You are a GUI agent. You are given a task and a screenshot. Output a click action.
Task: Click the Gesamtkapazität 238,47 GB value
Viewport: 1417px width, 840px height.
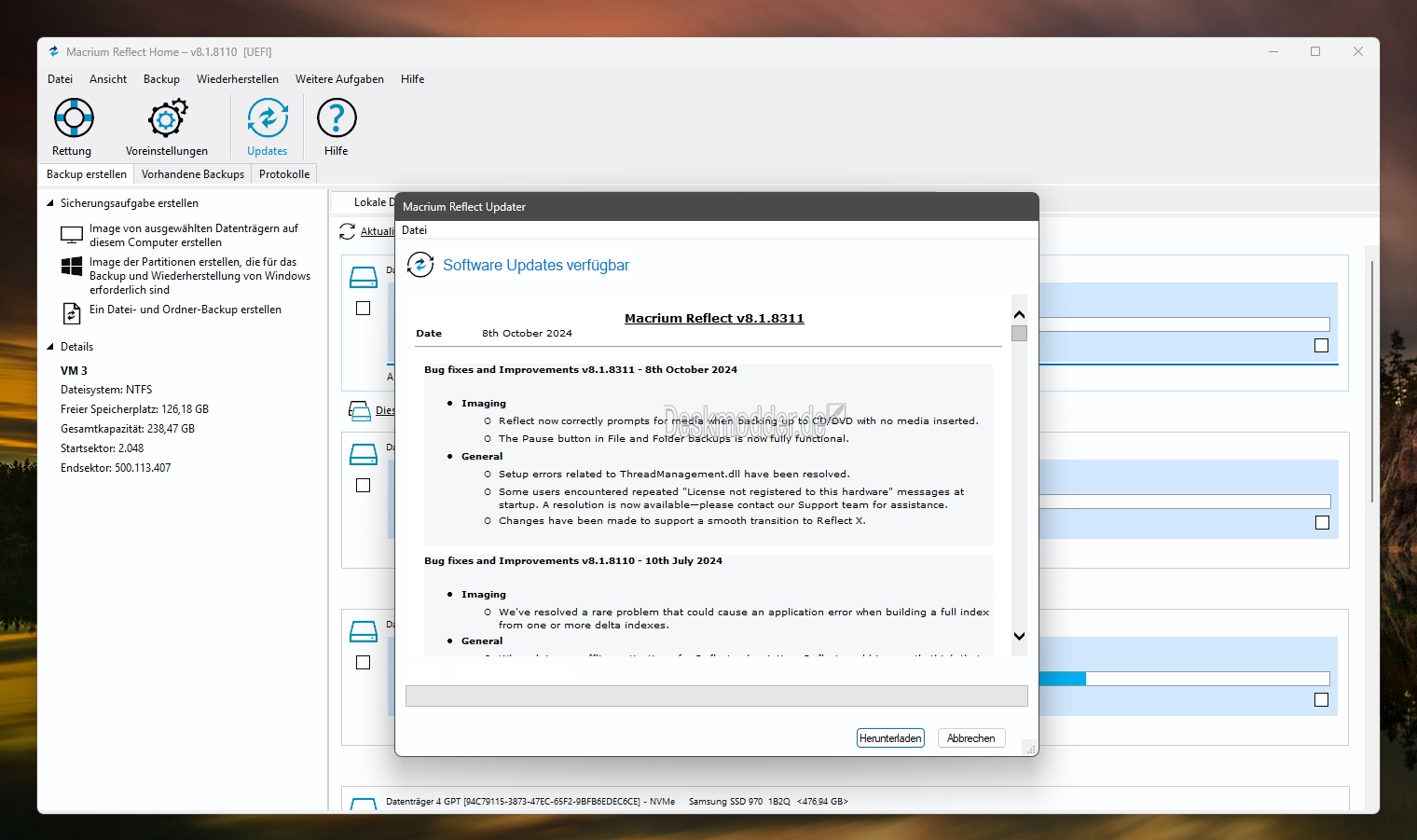[128, 429]
